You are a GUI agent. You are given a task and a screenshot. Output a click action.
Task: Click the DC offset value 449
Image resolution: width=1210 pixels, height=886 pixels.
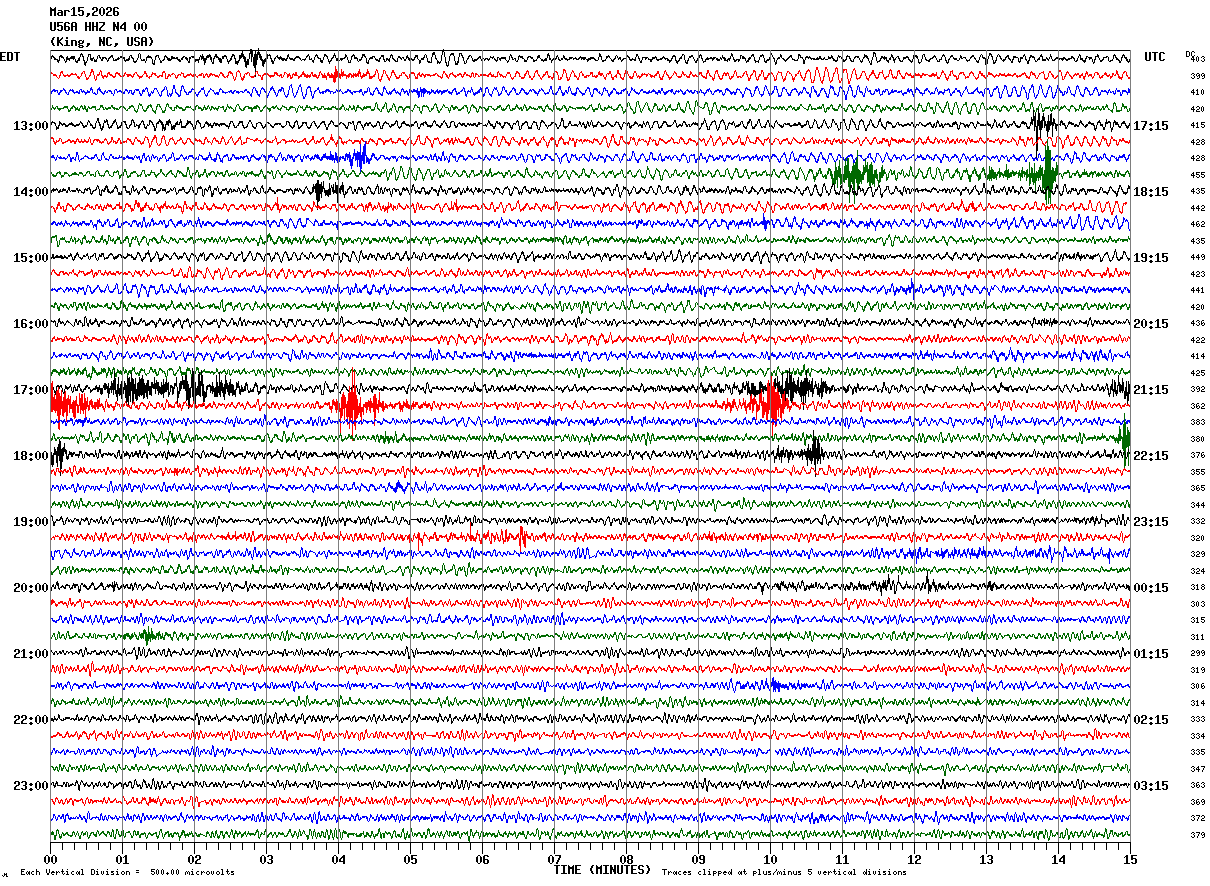click(1197, 258)
